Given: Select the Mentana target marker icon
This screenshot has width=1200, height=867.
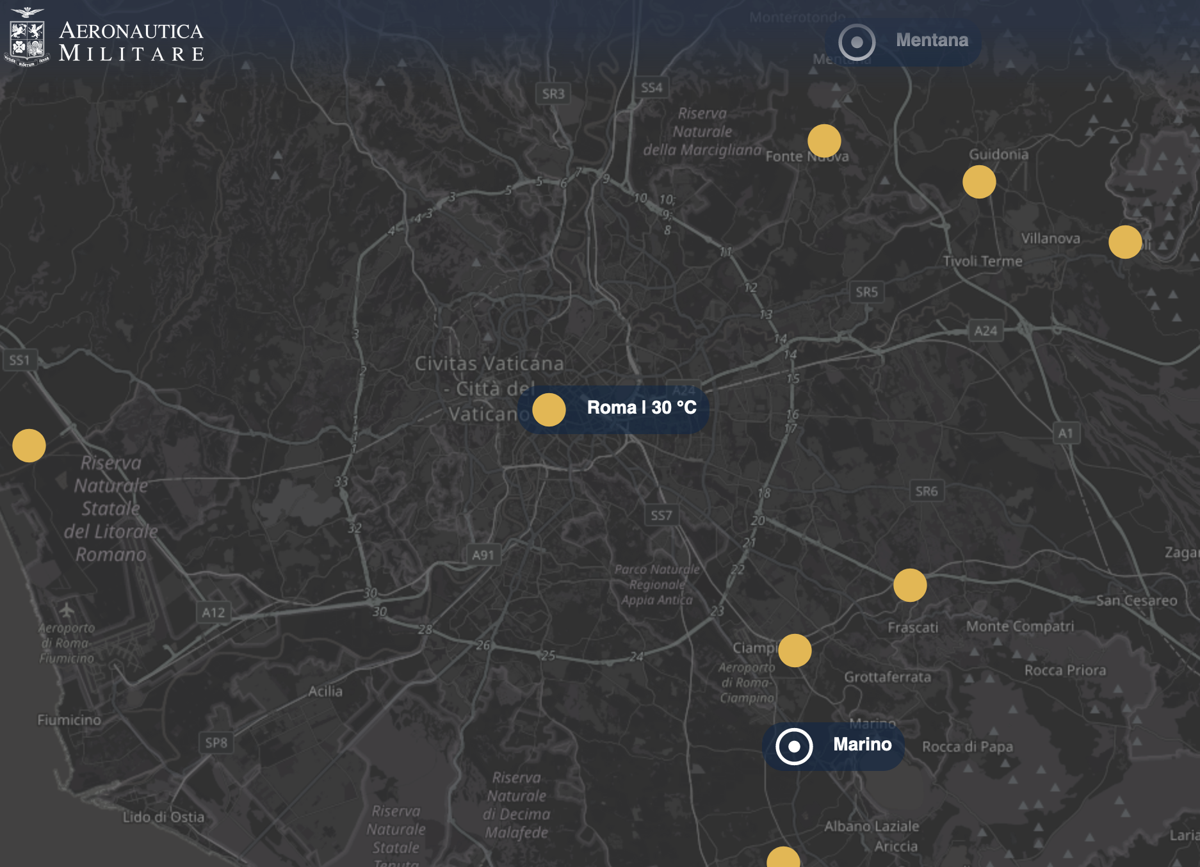Looking at the screenshot, I should [x=857, y=42].
